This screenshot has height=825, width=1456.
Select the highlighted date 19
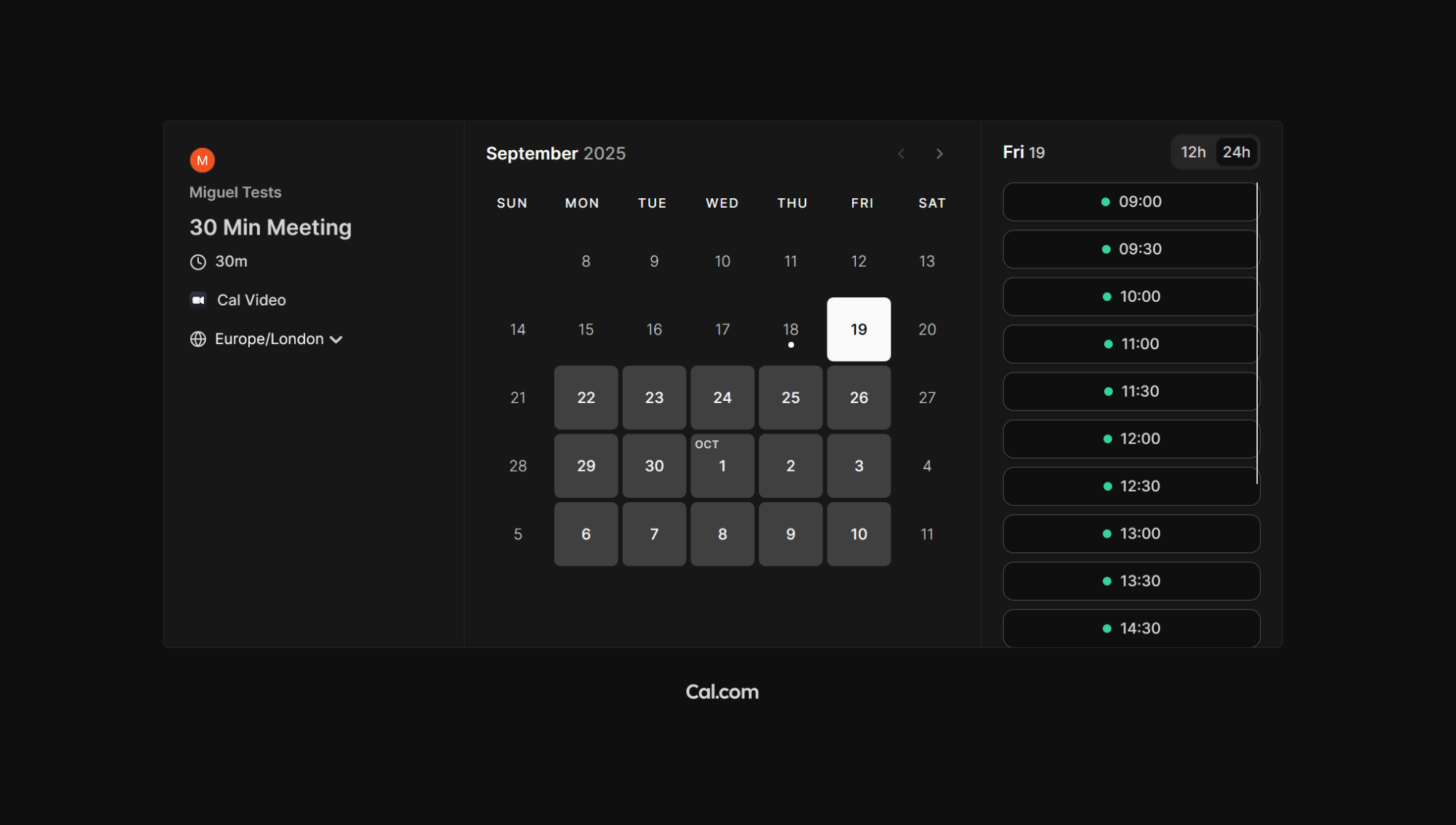point(858,329)
